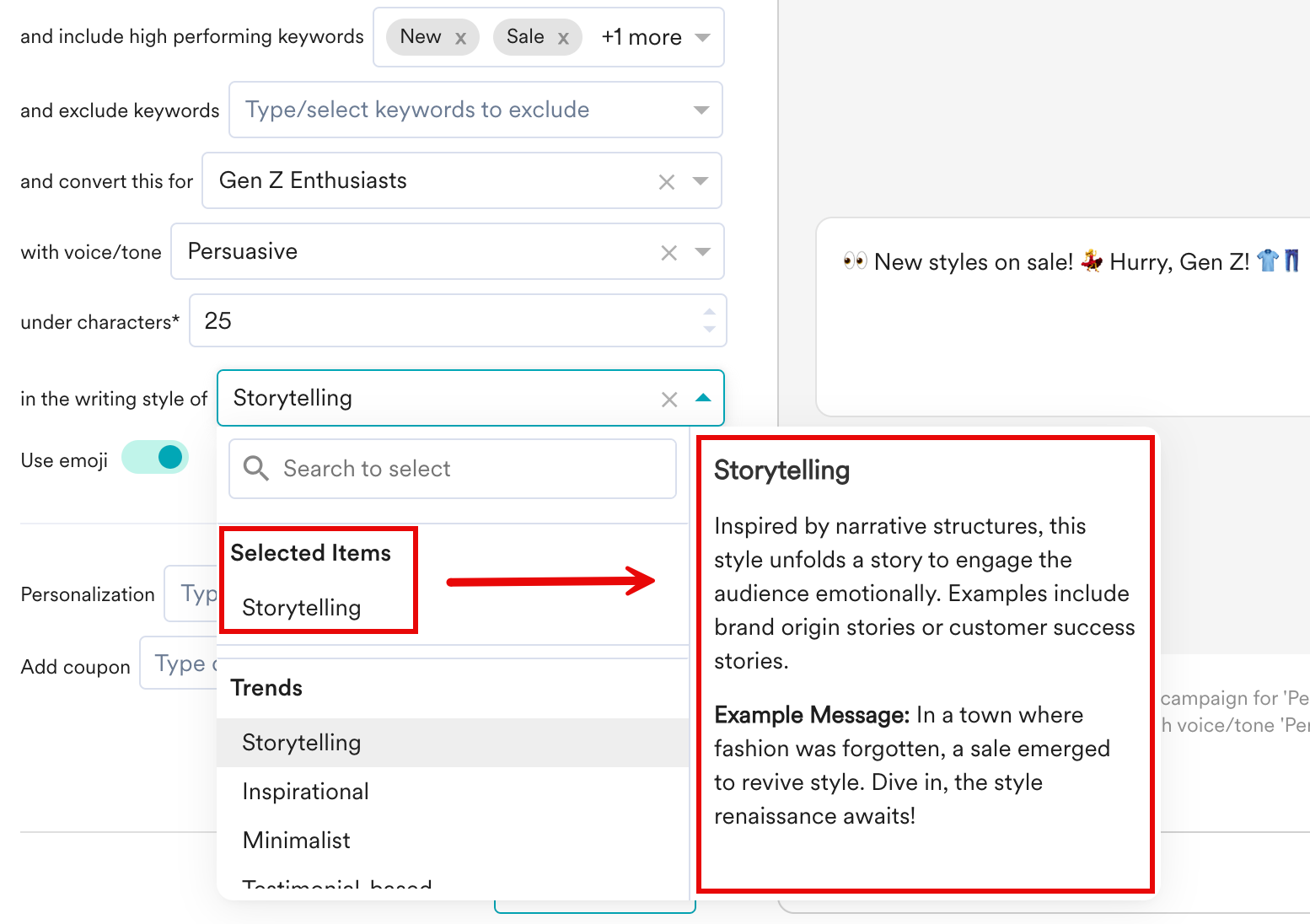Expand the voice/tone dropdown arrow
Screen dimensions: 1310x924
click(x=702, y=252)
